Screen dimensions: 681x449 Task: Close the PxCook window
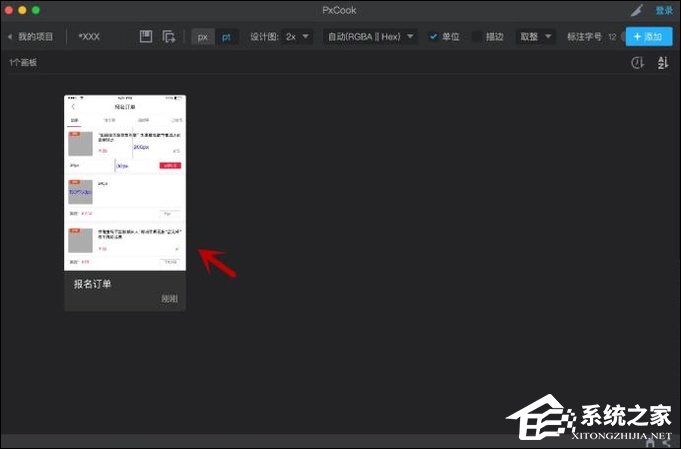pos(9,10)
